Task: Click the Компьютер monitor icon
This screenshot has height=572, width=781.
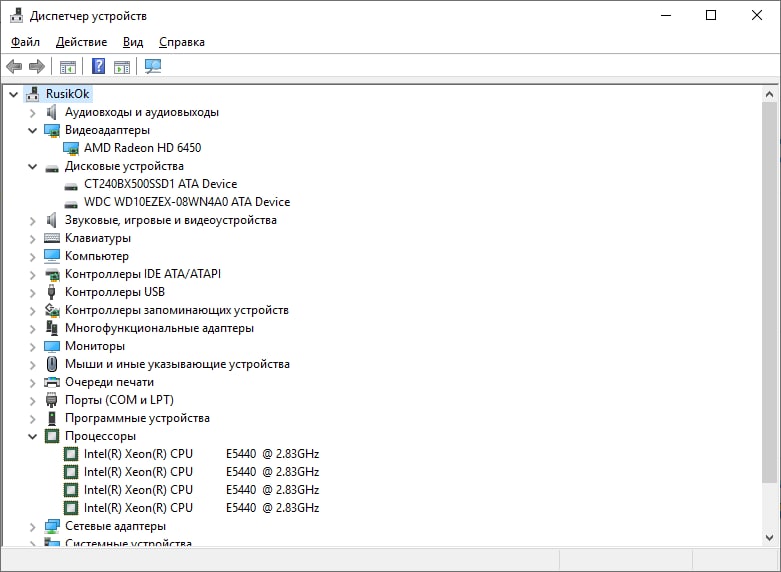Action: tap(52, 256)
